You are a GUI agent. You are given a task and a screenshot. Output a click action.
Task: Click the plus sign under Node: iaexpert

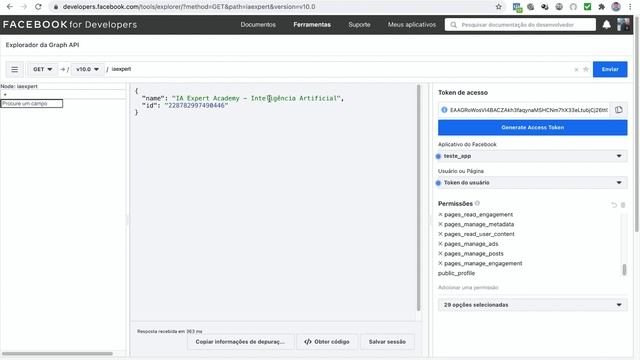(x=5, y=95)
